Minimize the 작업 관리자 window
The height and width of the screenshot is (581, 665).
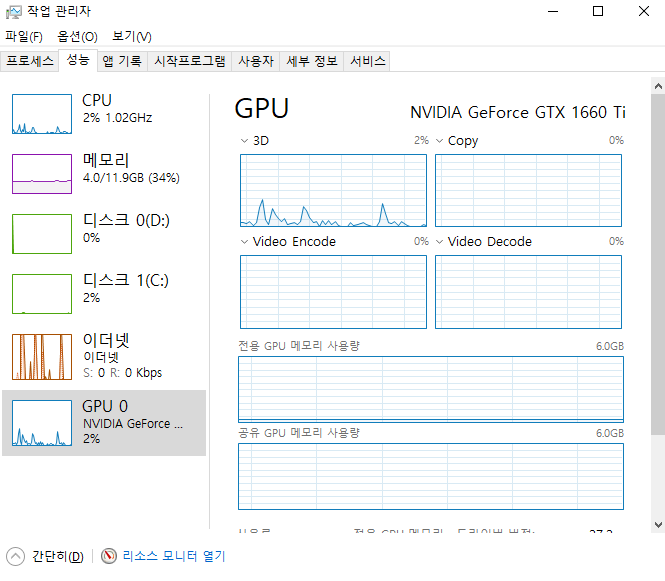[x=553, y=11]
